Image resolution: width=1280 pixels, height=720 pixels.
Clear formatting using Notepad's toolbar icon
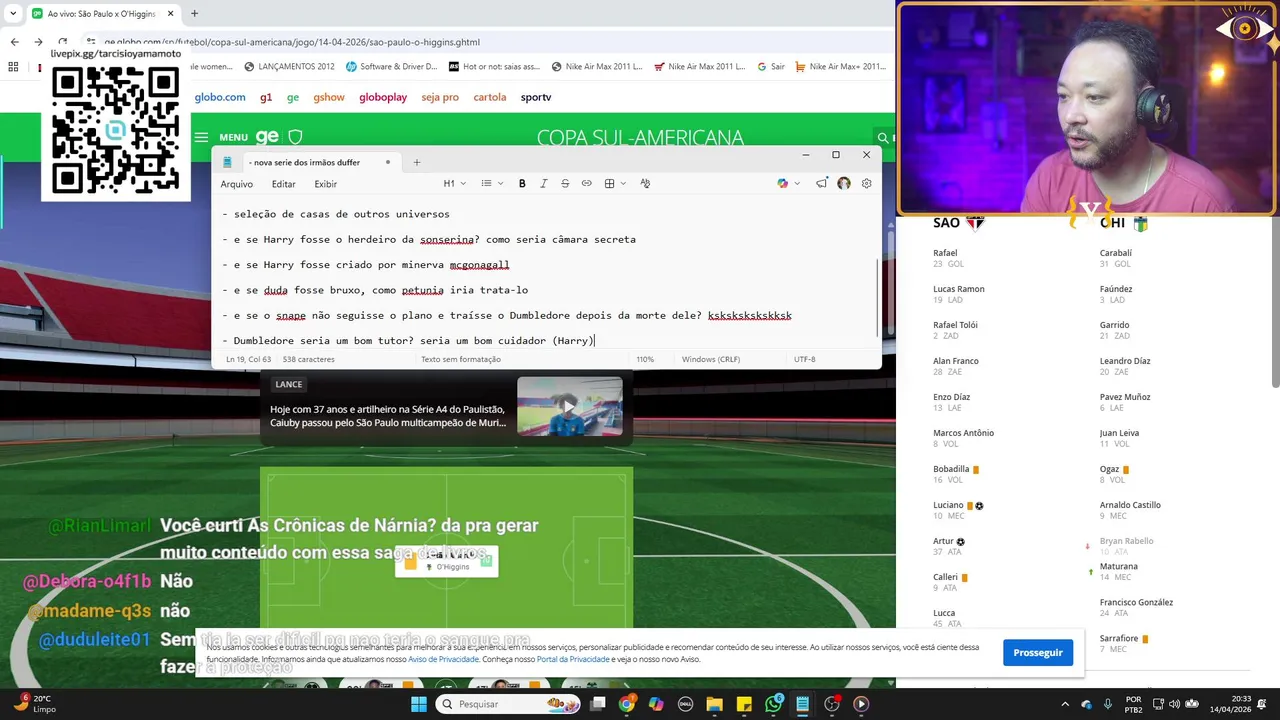point(645,184)
